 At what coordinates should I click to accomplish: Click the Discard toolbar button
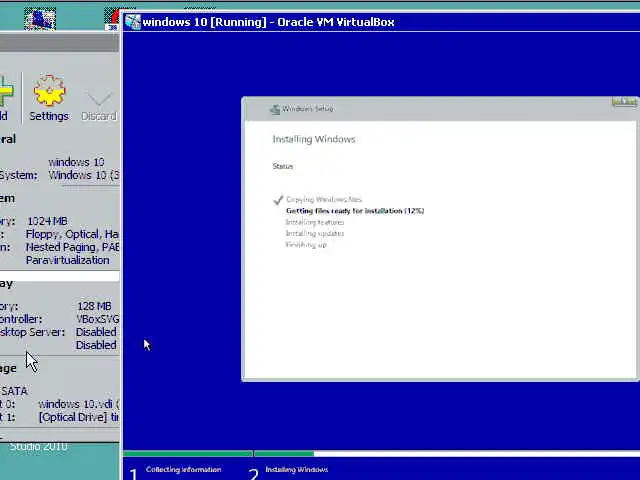[x=99, y=105]
